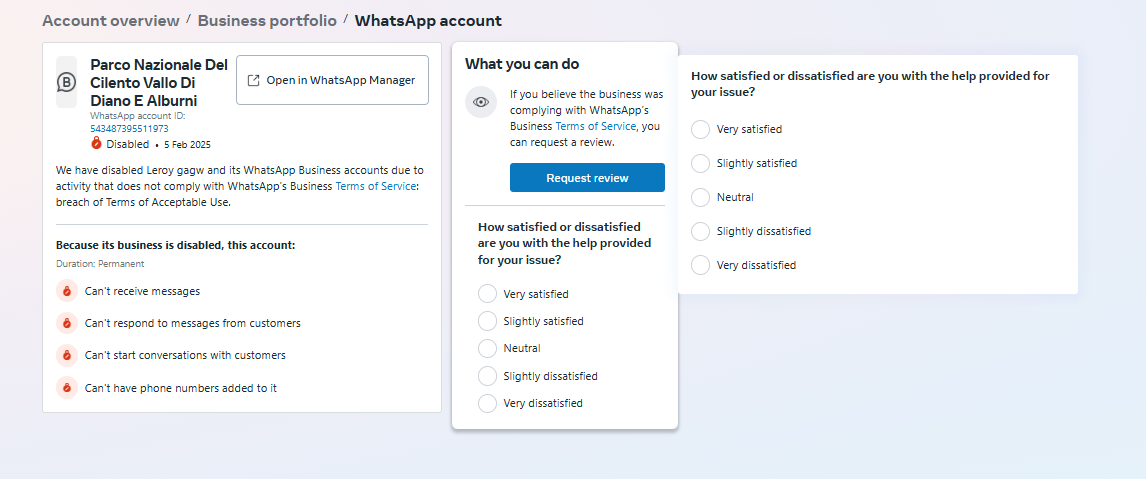This screenshot has width=1146, height=479.
Task: Click icon beside Can't respond to messages
Action: pyautogui.click(x=67, y=323)
